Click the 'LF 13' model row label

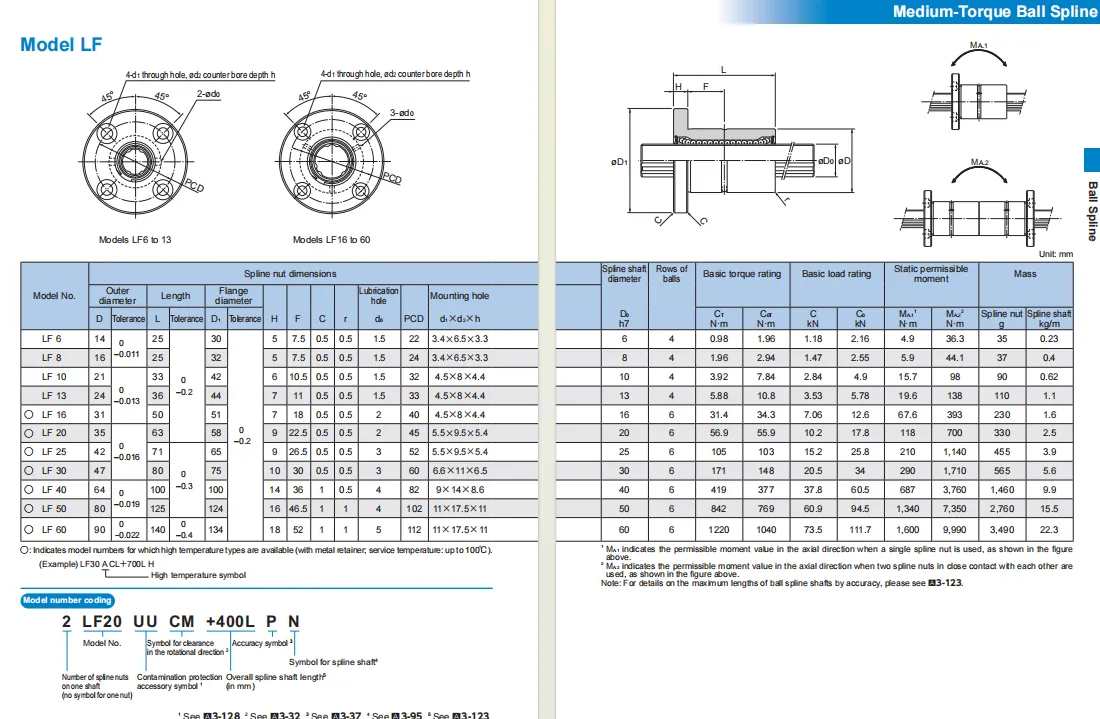(x=54, y=396)
